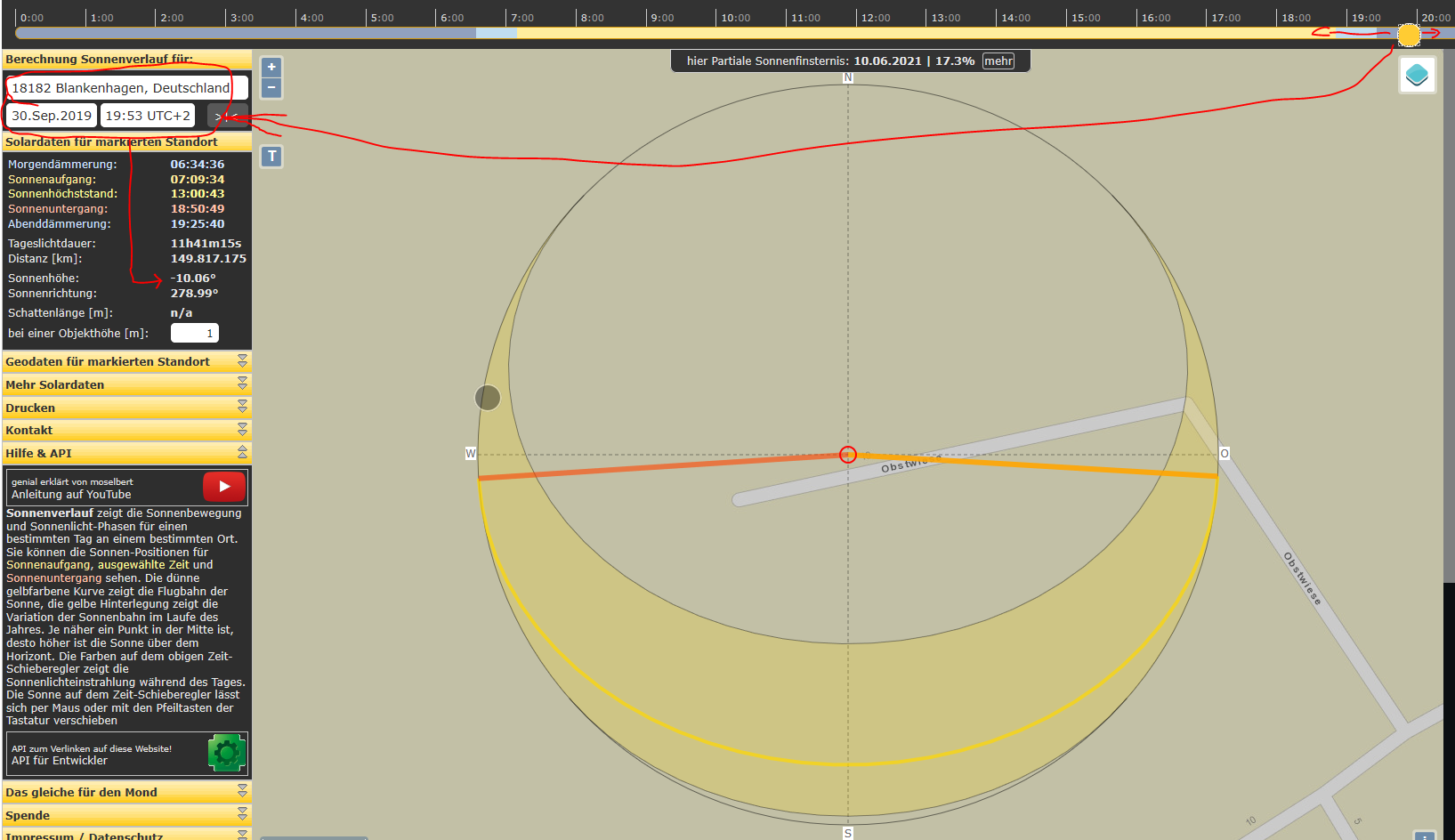Click the sun handle on the time slider
The height and width of the screenshot is (840, 1455).
pyautogui.click(x=1409, y=35)
